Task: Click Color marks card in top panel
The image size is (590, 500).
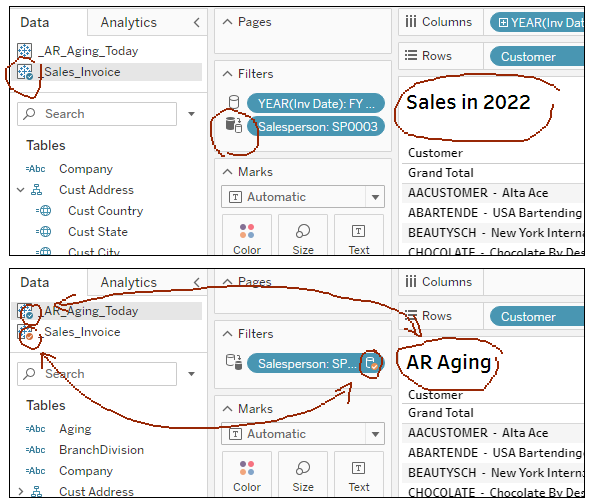Action: coord(247,236)
